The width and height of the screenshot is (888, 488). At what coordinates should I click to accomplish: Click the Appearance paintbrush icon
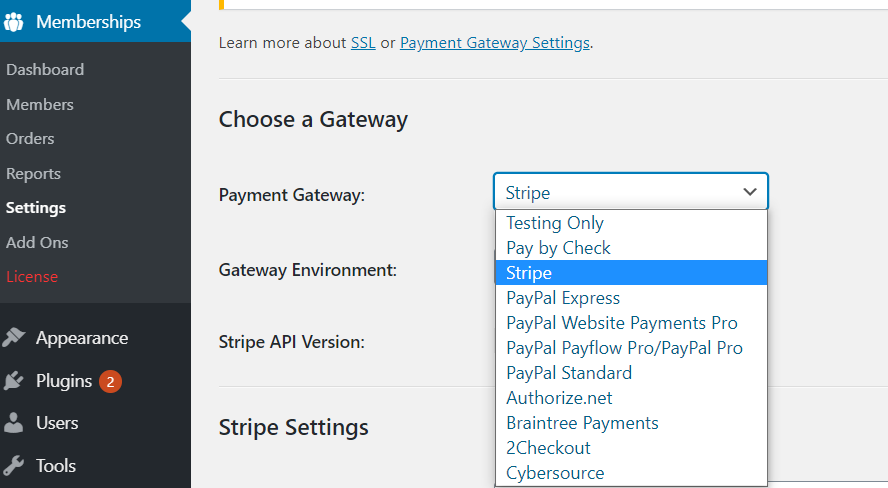click(14, 337)
